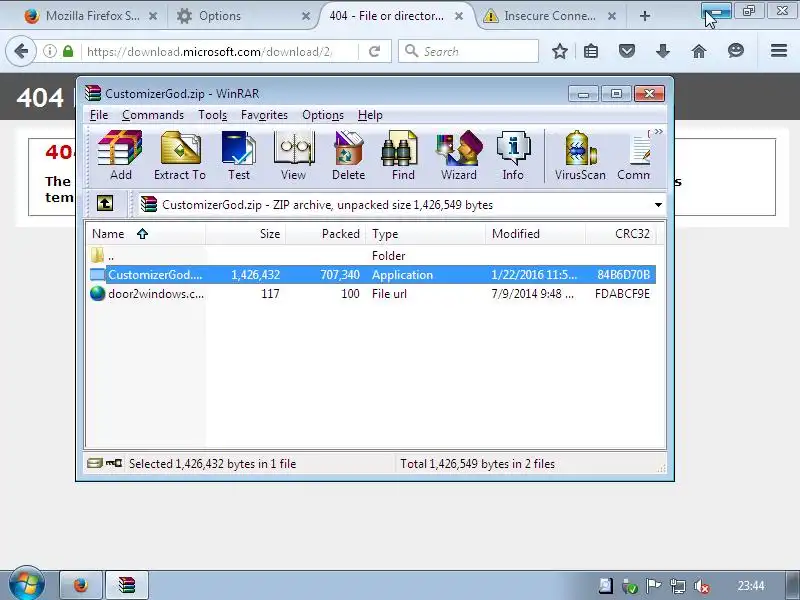Show site information icon in address bar
The height and width of the screenshot is (600, 800).
tap(49, 51)
